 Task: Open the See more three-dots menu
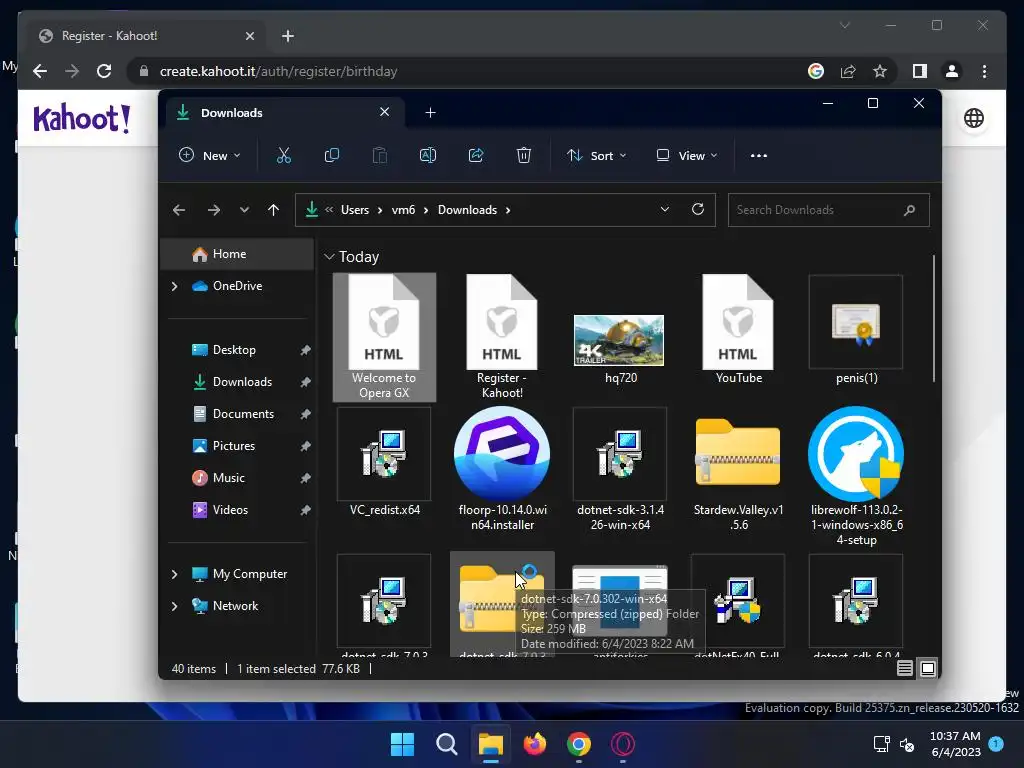tap(759, 155)
